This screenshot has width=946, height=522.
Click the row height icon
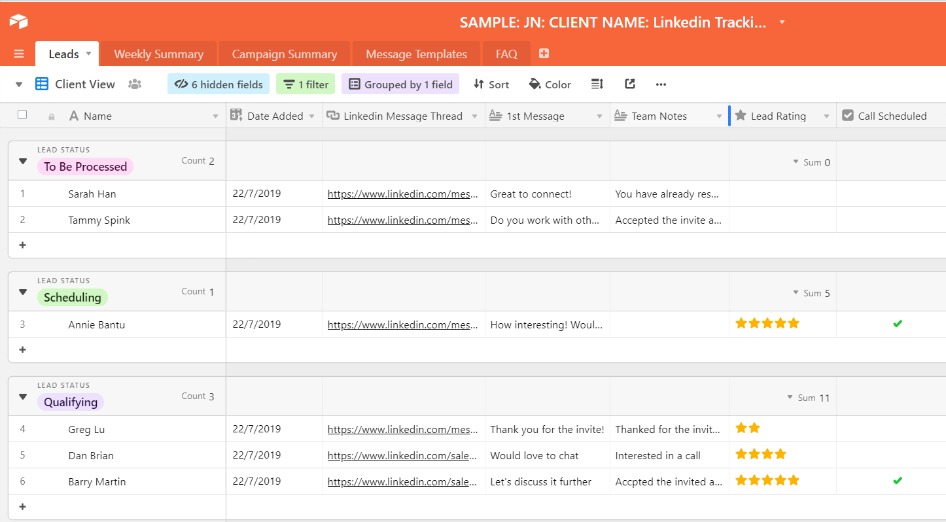(597, 84)
